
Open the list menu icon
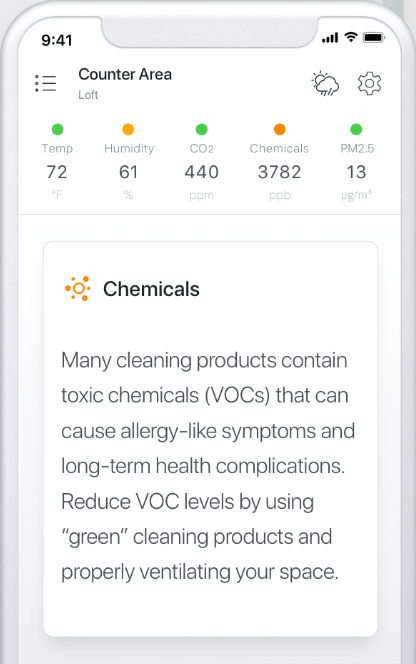click(x=45, y=83)
